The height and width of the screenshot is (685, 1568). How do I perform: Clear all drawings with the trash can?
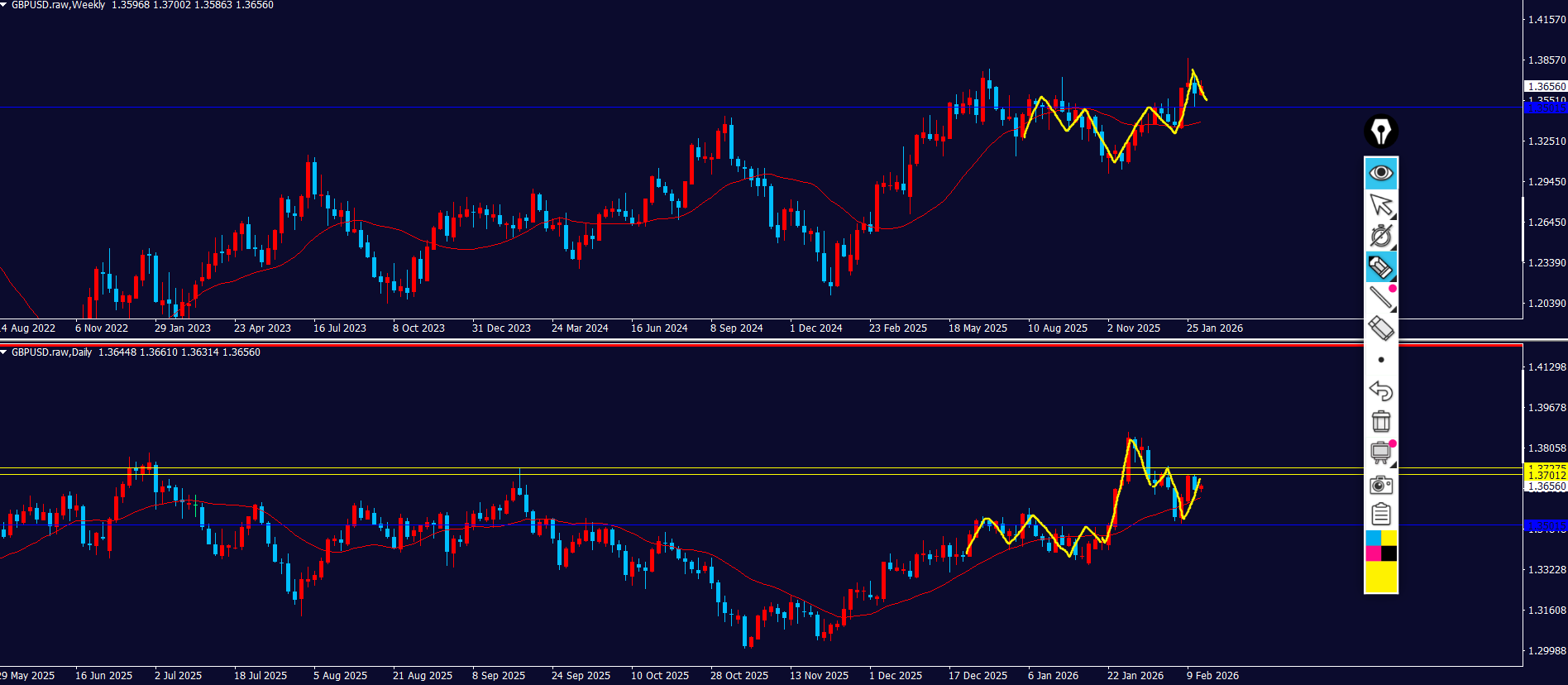(x=1380, y=421)
